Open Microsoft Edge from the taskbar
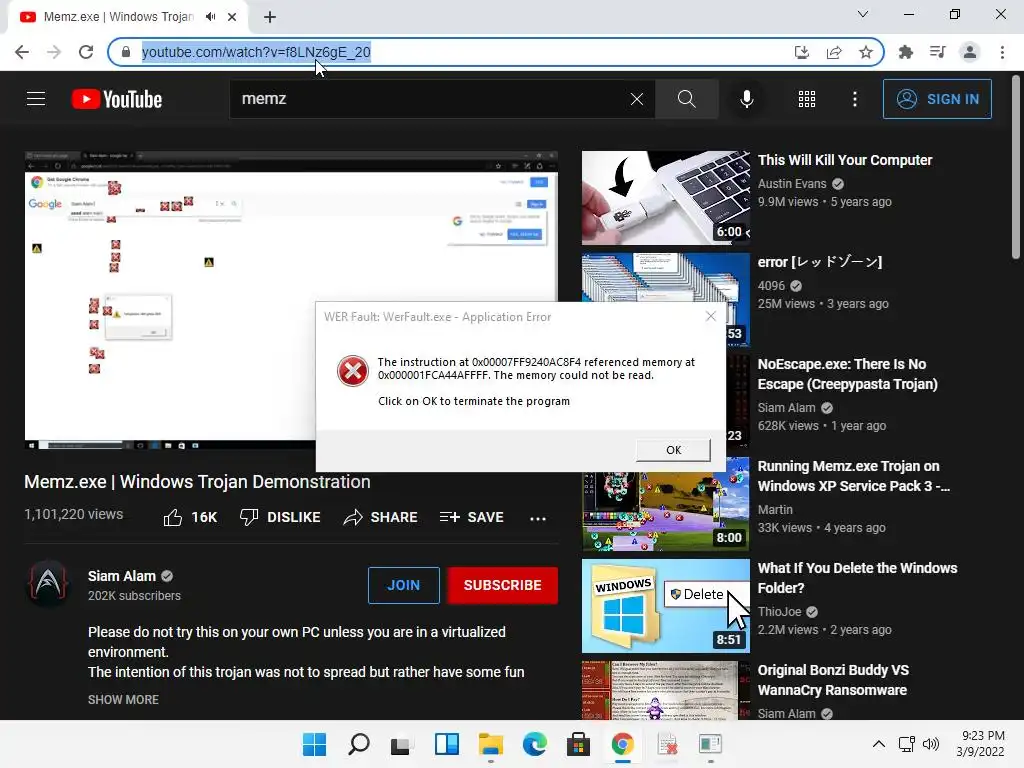The height and width of the screenshot is (768, 1024). [534, 744]
